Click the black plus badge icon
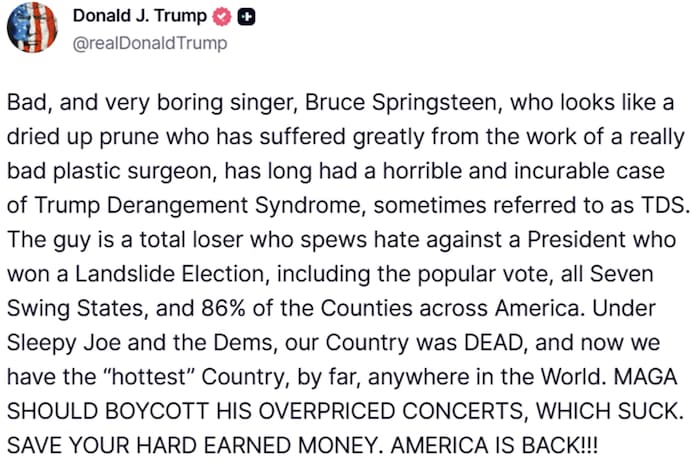The width and height of the screenshot is (700, 464). (247, 18)
